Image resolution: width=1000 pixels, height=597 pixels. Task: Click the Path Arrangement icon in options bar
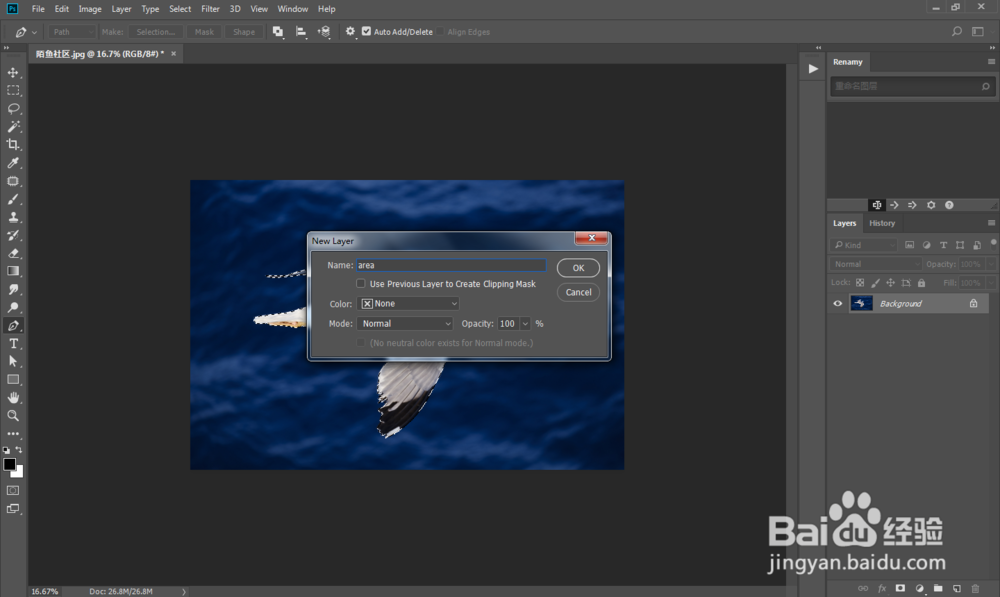[324, 31]
